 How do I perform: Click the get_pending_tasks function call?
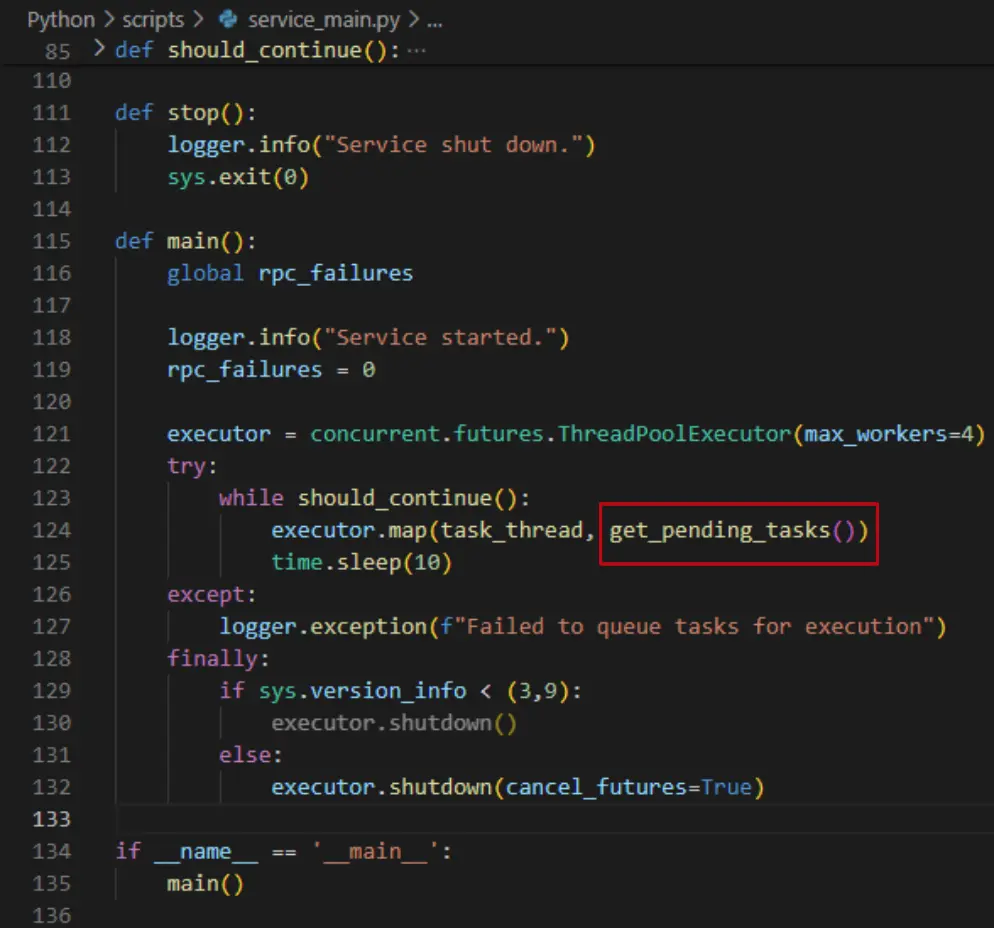coord(720,530)
